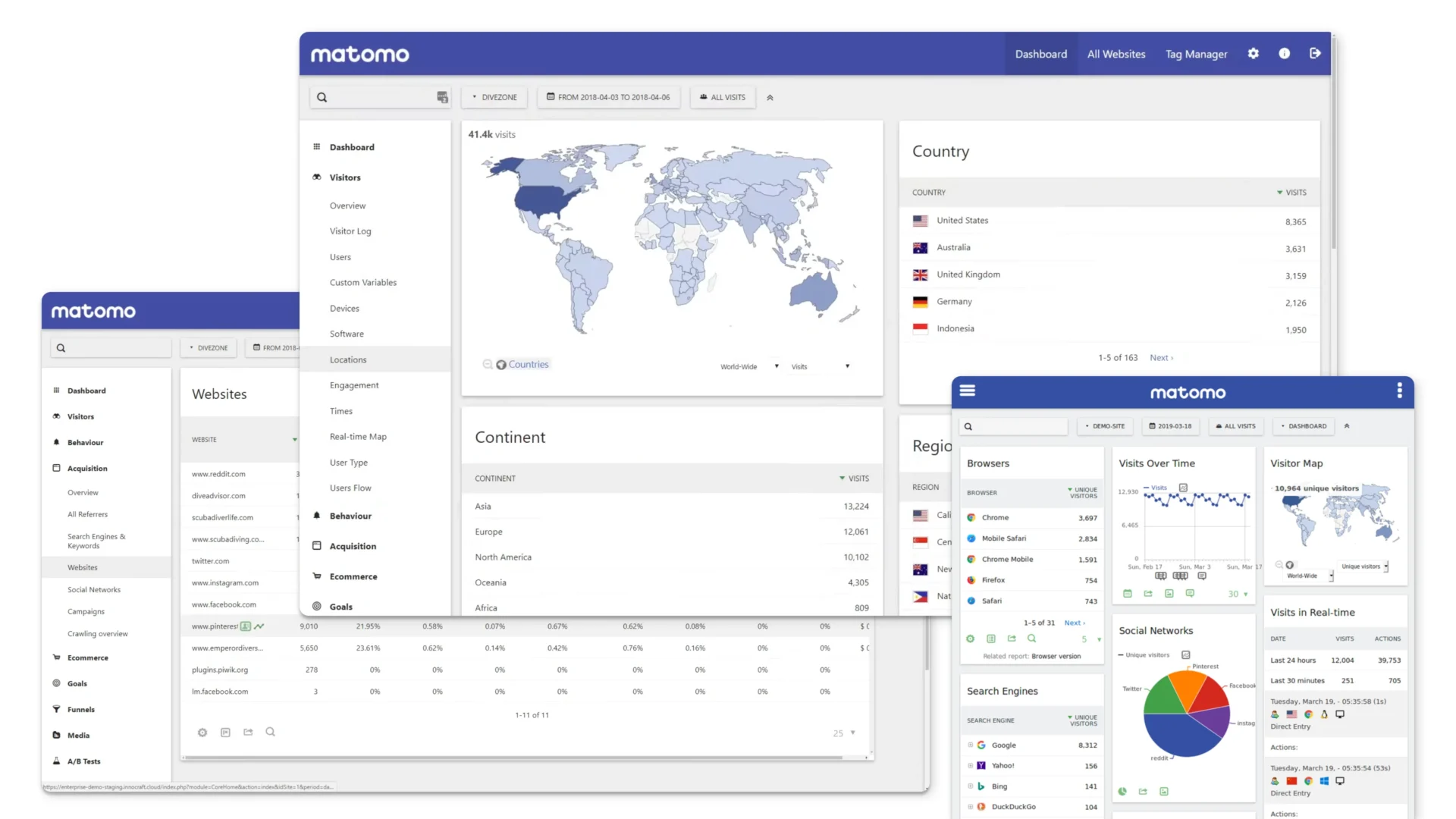
Task: Click the sign out icon
Action: click(x=1315, y=54)
